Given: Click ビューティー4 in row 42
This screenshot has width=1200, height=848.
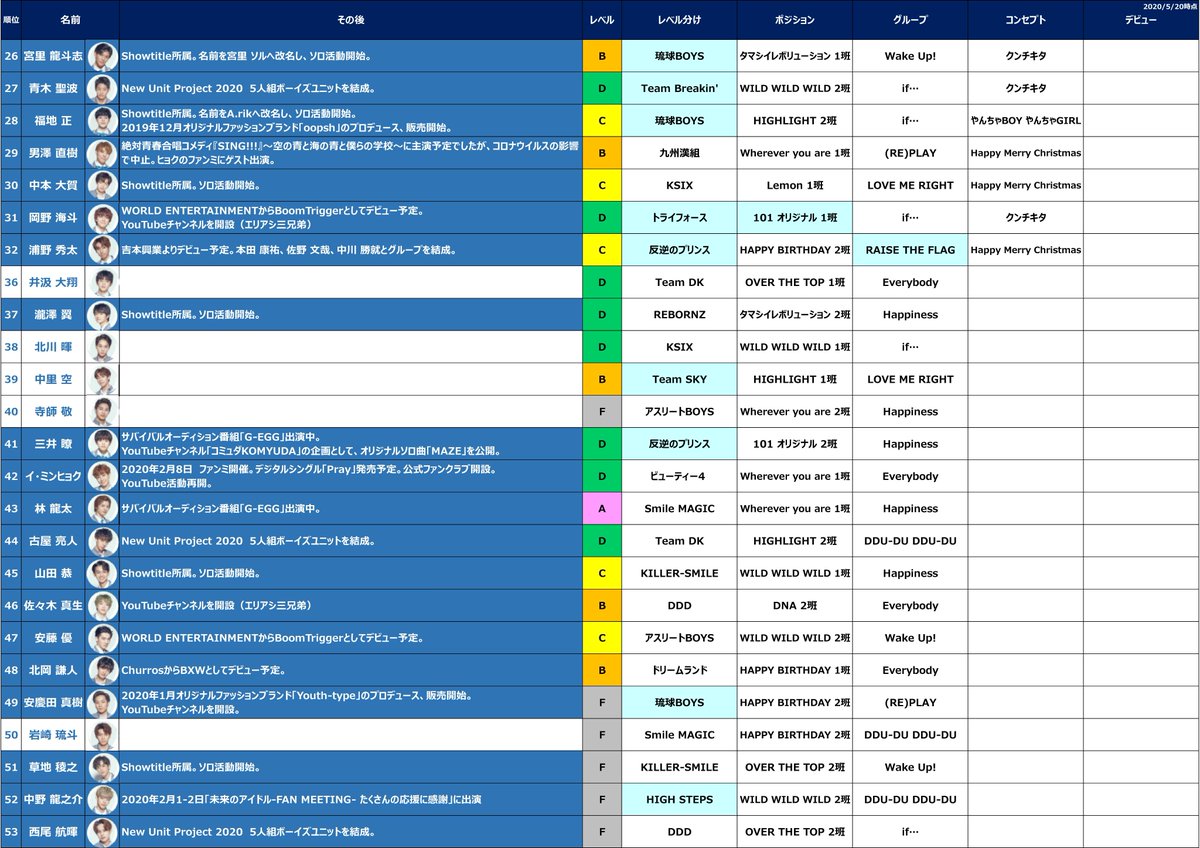Looking at the screenshot, I should [x=679, y=476].
